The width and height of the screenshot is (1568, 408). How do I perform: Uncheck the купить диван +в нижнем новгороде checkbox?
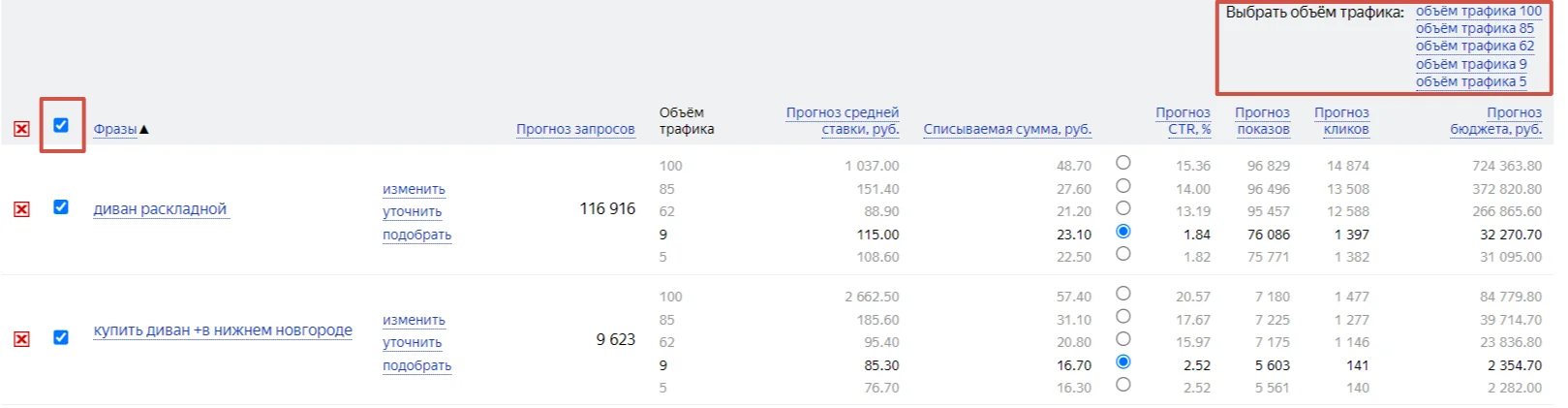(61, 337)
